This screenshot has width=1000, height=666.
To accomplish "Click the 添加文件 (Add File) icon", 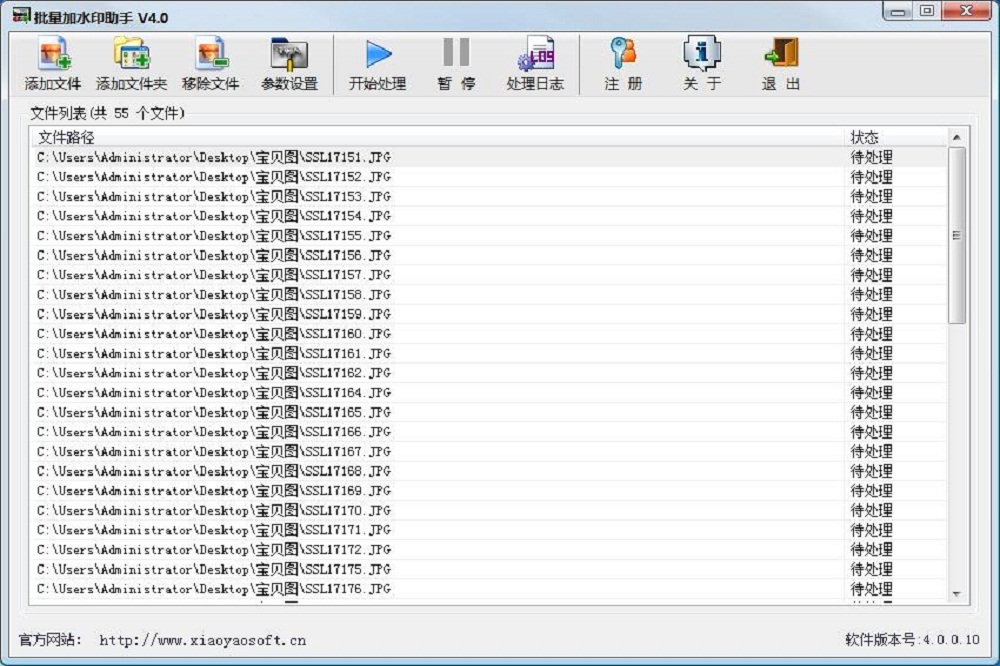I will click(x=53, y=54).
